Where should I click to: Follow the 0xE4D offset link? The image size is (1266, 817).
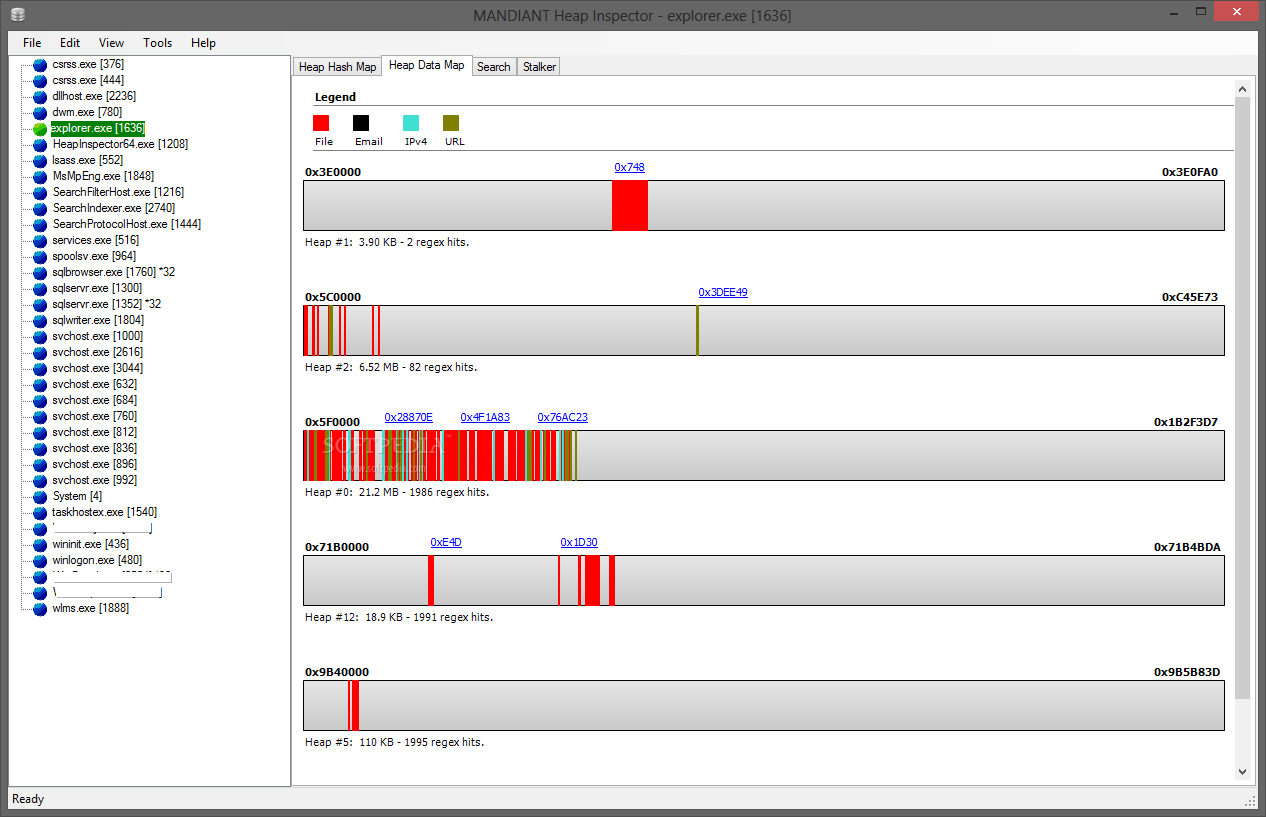pyautogui.click(x=446, y=543)
